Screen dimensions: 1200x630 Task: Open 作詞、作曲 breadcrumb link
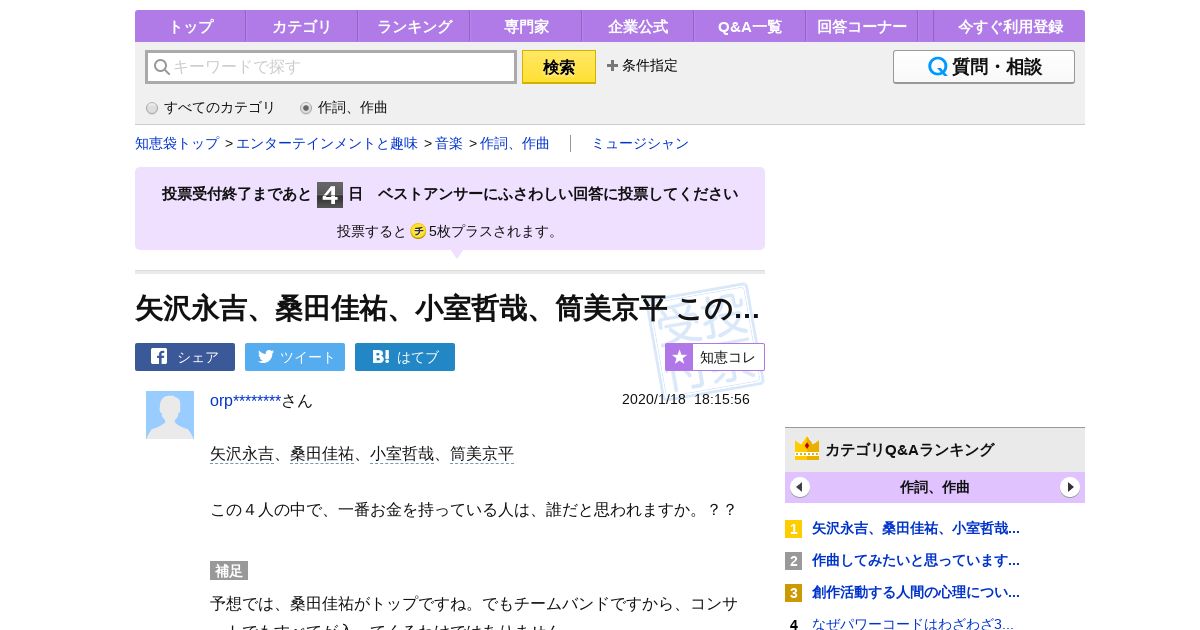[x=515, y=143]
